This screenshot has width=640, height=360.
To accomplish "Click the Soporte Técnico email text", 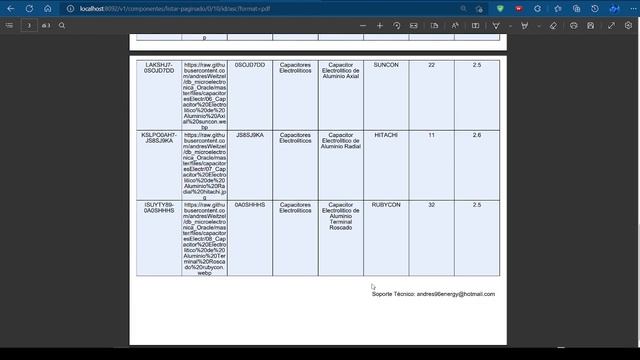I will tap(433, 294).
